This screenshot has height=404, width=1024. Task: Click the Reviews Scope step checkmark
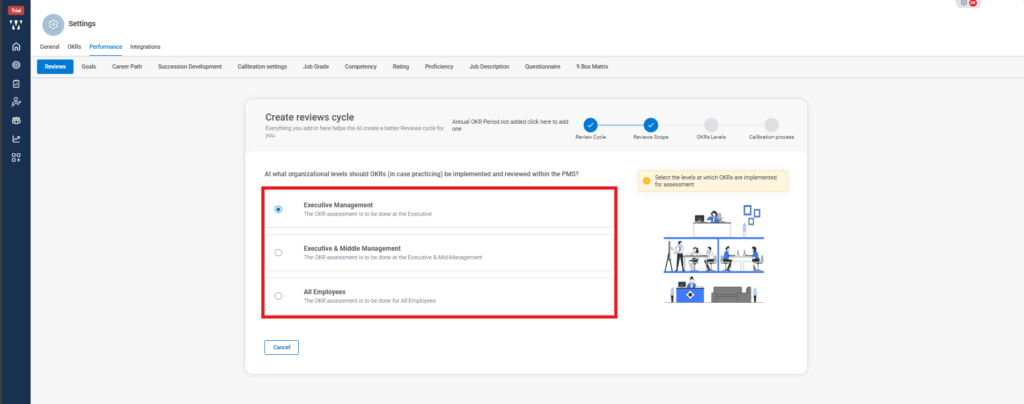point(650,125)
